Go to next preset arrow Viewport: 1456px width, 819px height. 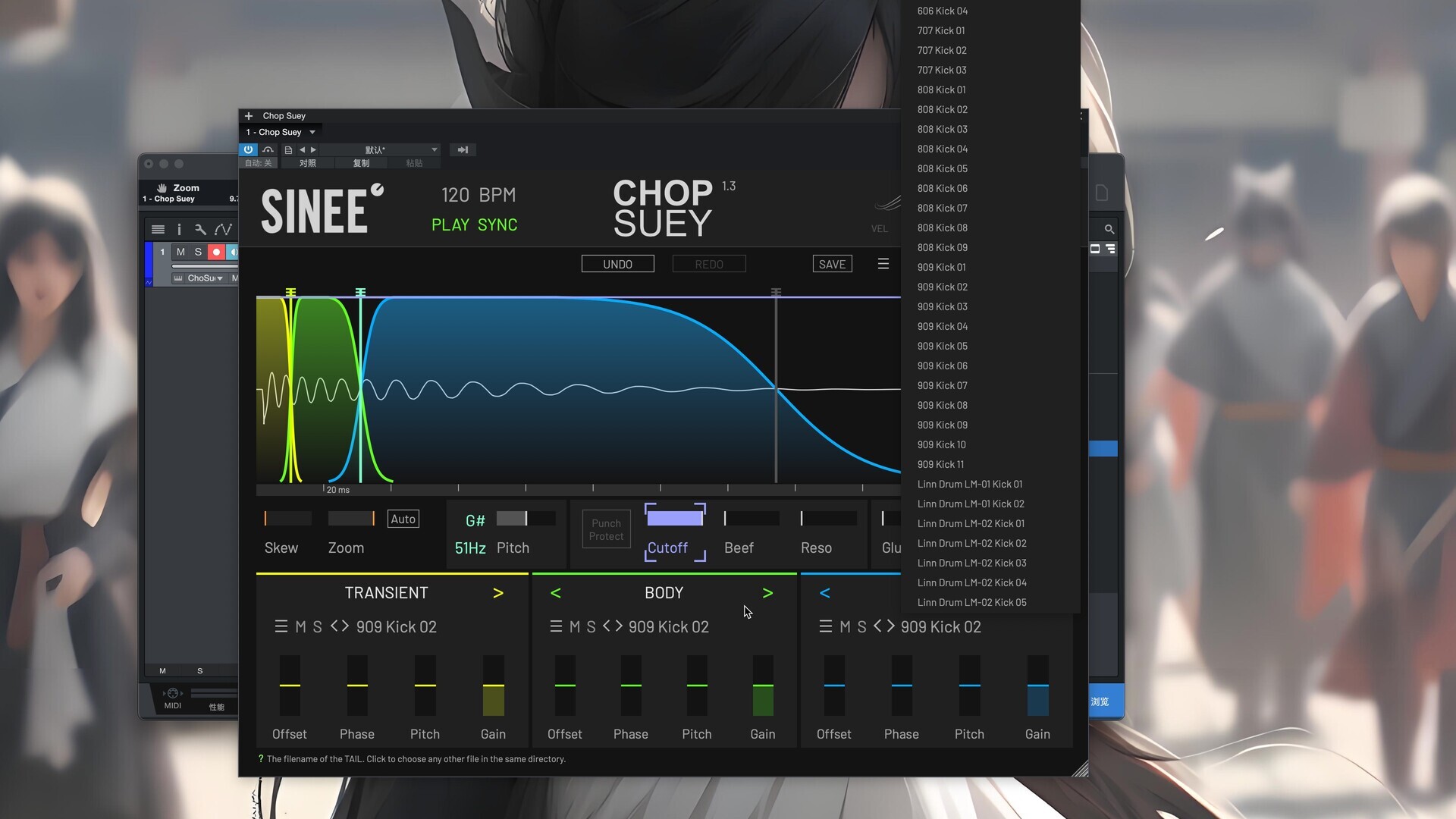[x=314, y=150]
